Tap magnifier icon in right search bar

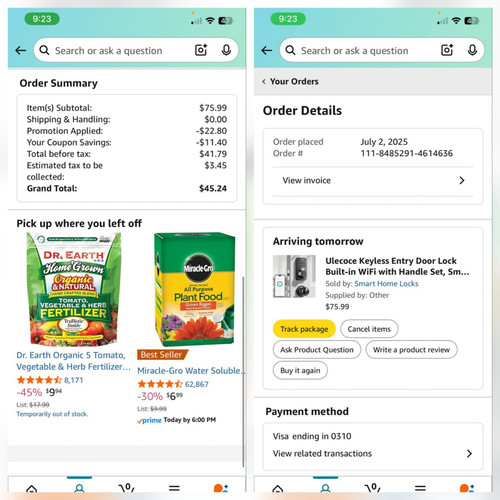pos(290,50)
